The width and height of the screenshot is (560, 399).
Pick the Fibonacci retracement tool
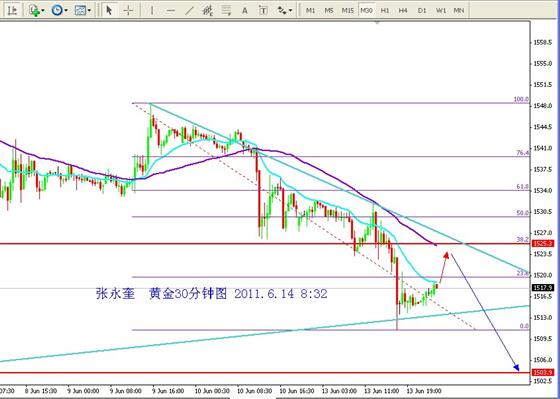[226, 10]
